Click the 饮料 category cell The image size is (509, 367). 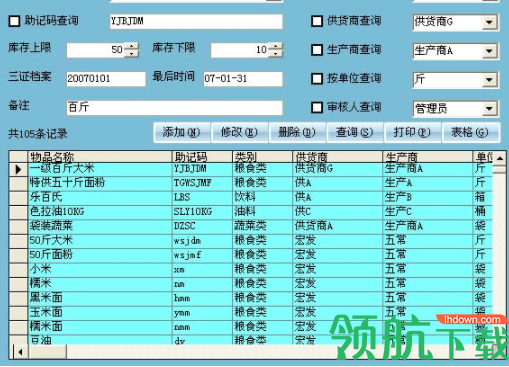262,198
